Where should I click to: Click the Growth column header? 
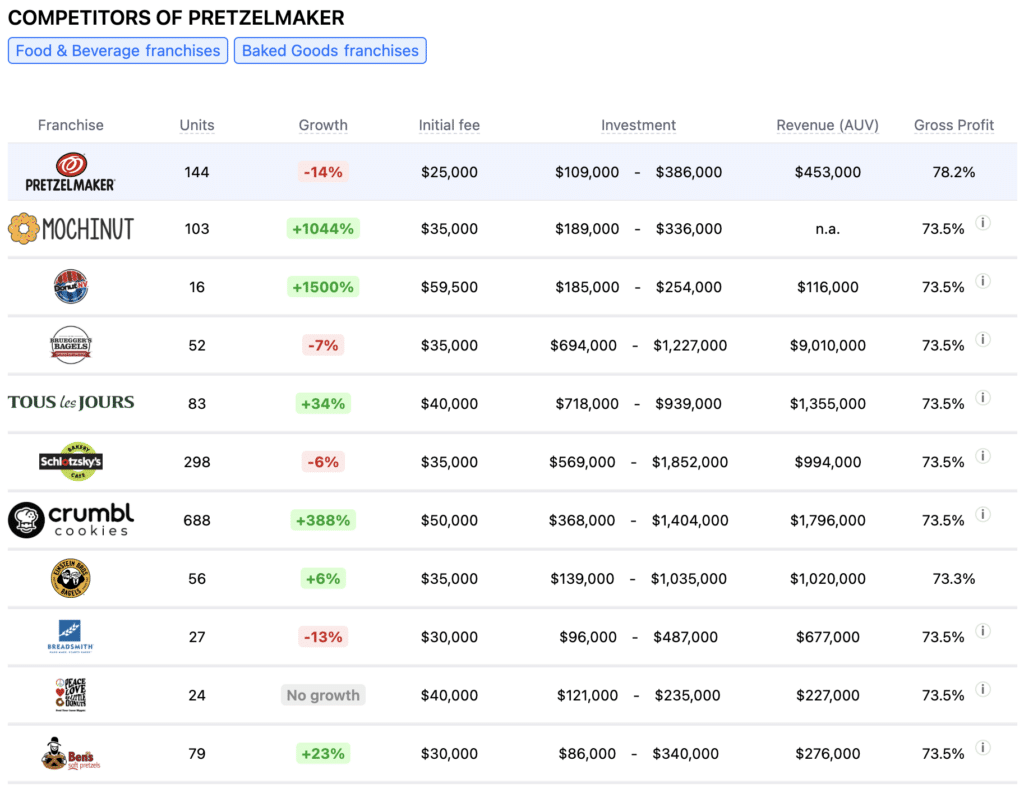(323, 125)
